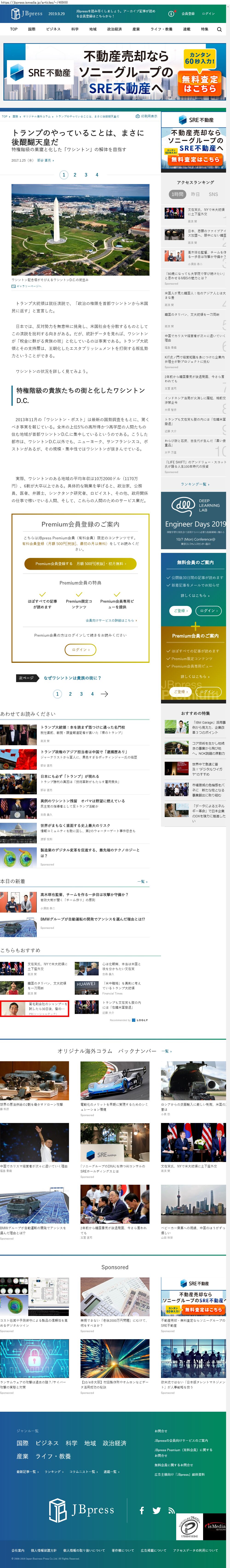Open 政治経済 in the top navigation menu

[114, 29]
